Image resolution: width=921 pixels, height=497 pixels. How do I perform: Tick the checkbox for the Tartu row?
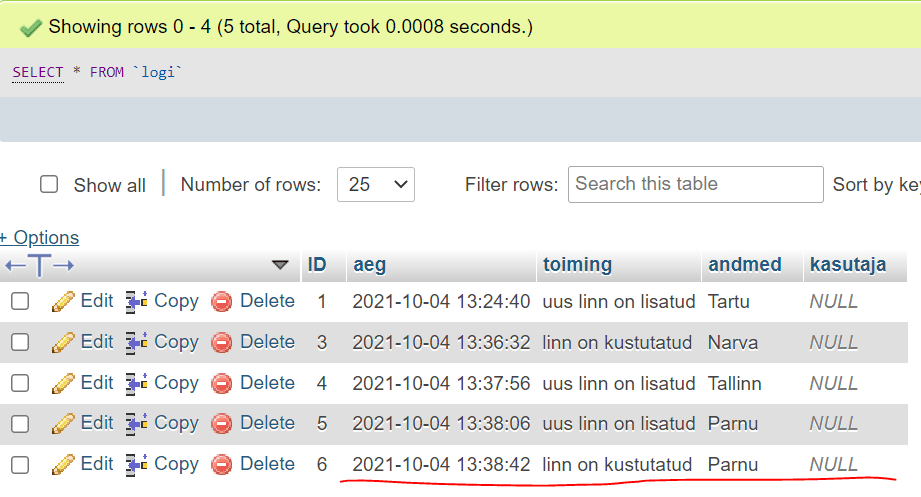pyautogui.click(x=20, y=301)
